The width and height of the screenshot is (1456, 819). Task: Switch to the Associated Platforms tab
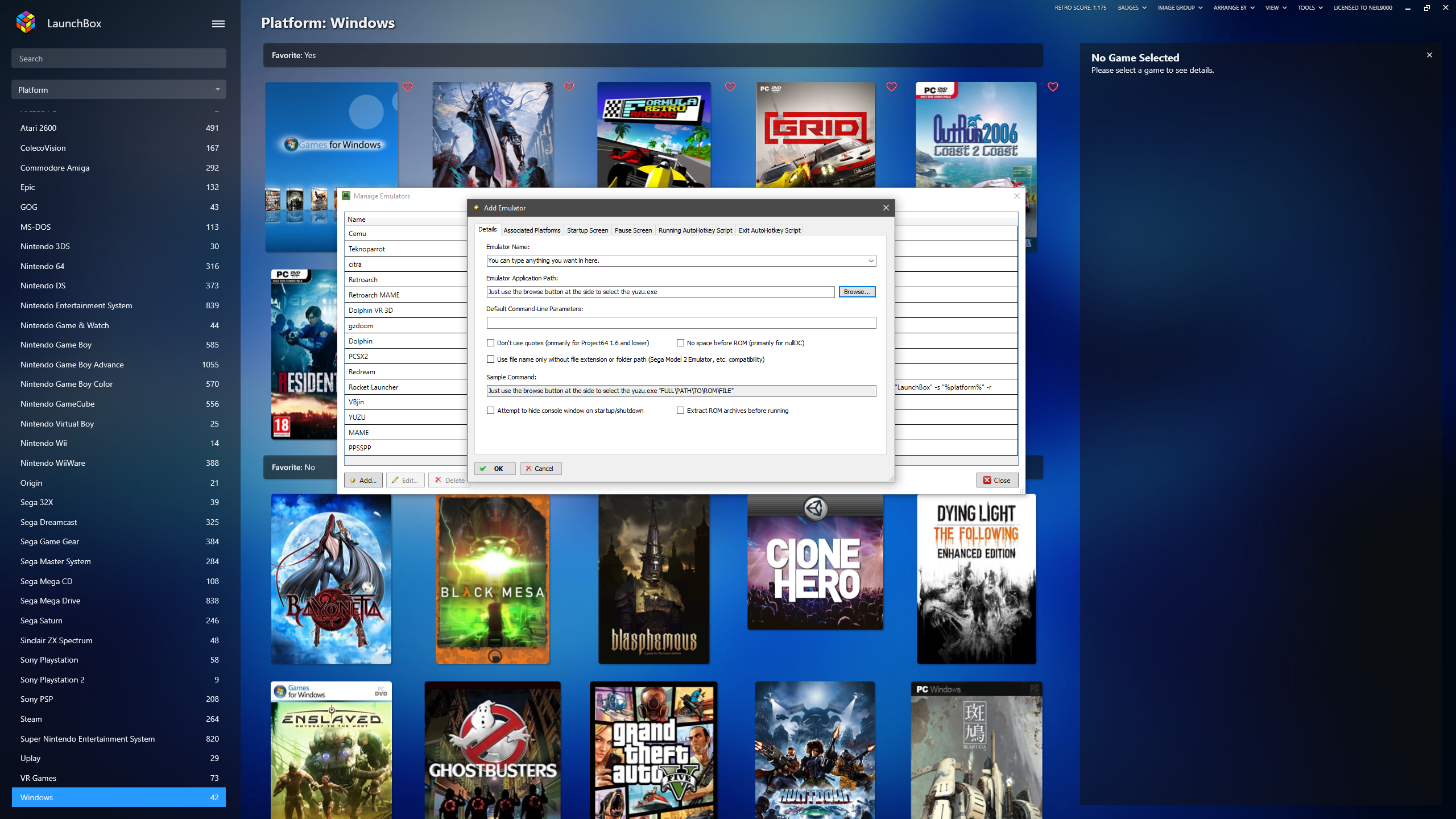coord(532,230)
